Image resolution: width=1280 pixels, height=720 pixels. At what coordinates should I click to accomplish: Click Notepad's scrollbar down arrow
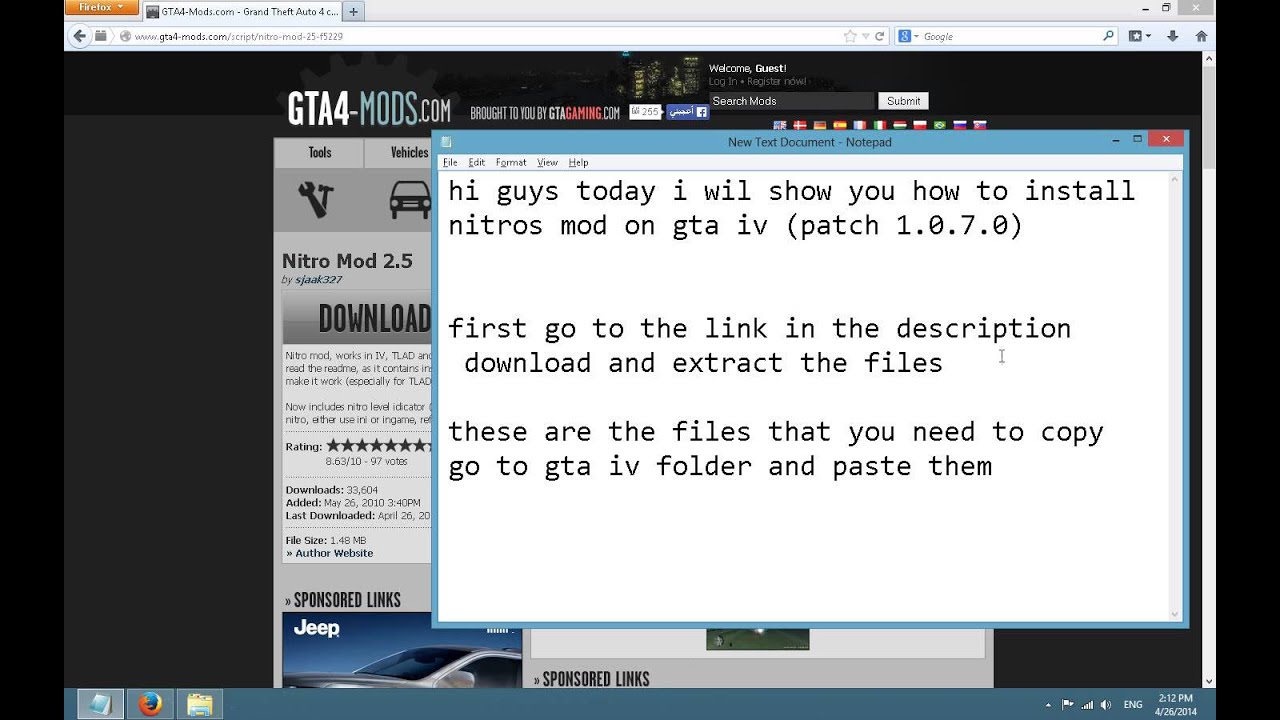(x=1176, y=614)
